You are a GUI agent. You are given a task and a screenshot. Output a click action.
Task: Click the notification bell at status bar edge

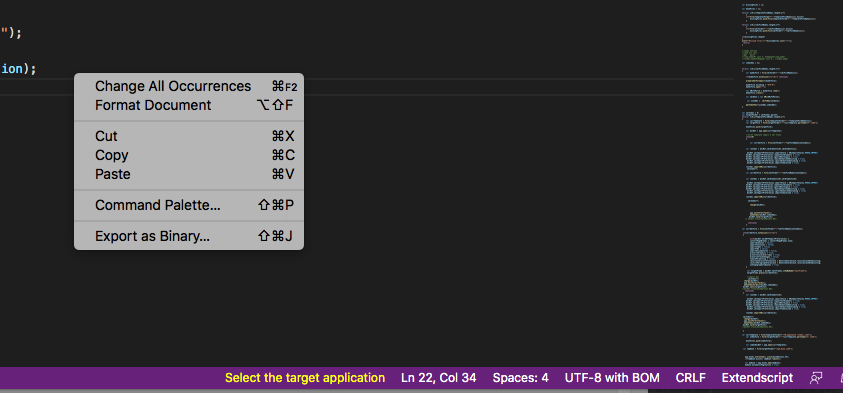pos(840,378)
